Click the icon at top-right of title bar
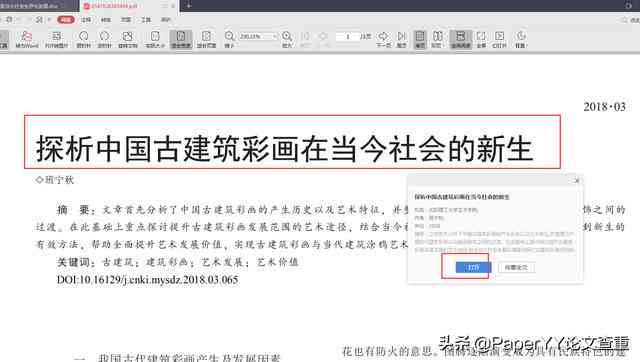The image size is (640, 362). pos(629,6)
